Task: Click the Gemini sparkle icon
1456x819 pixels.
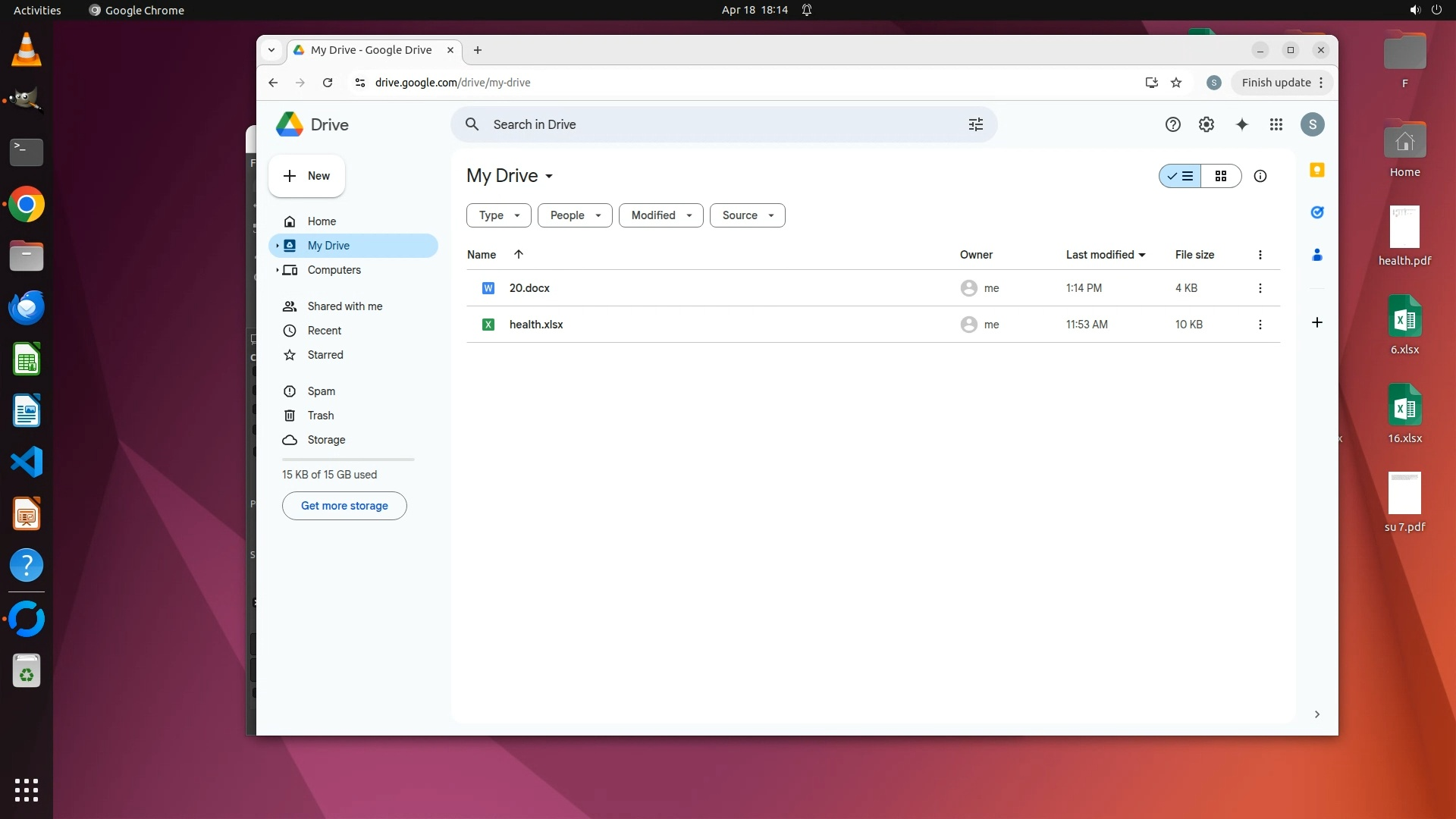Action: [1241, 124]
